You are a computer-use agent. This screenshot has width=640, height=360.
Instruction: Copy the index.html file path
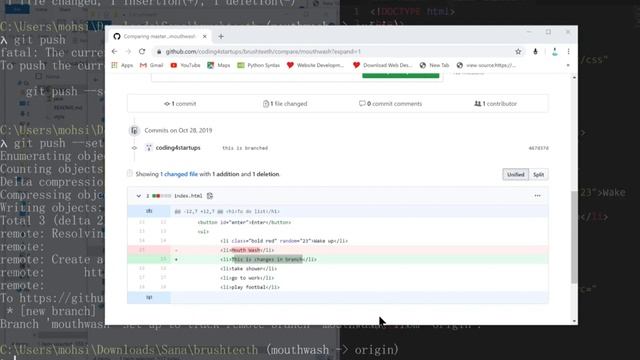click(210, 196)
